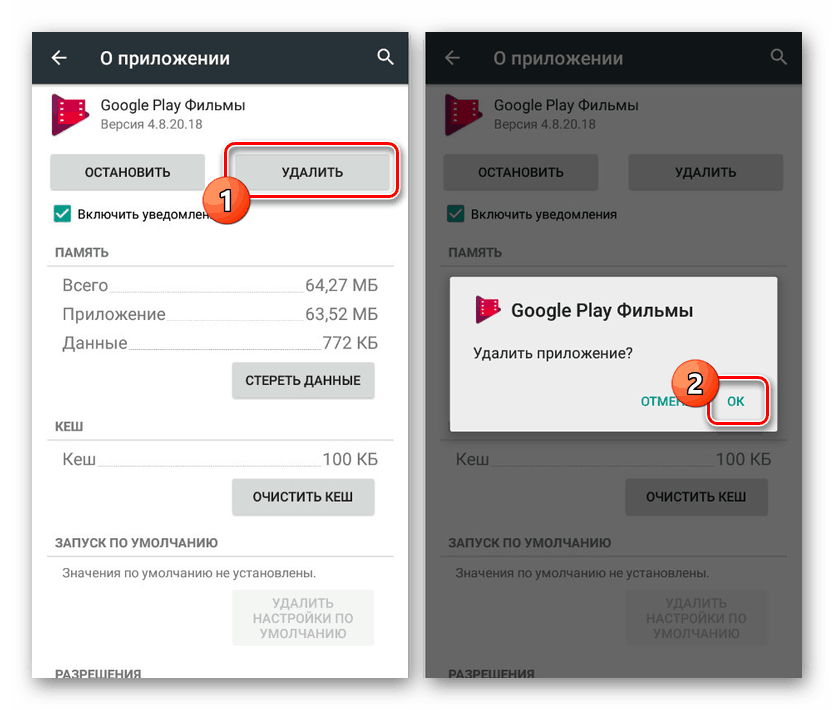
Task: Tap the ОСТАНОВИТЬ button on left screen
Action: point(128,172)
